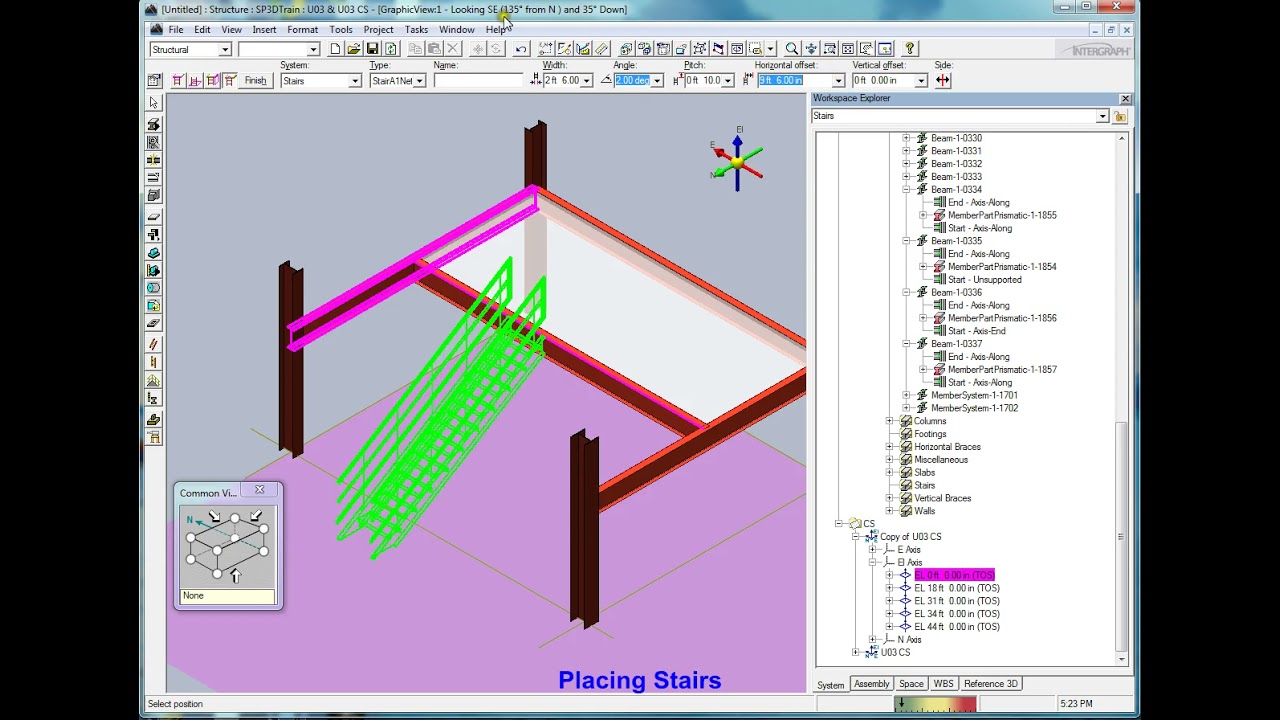Open the File menu
1280x720 pixels.
(x=176, y=30)
